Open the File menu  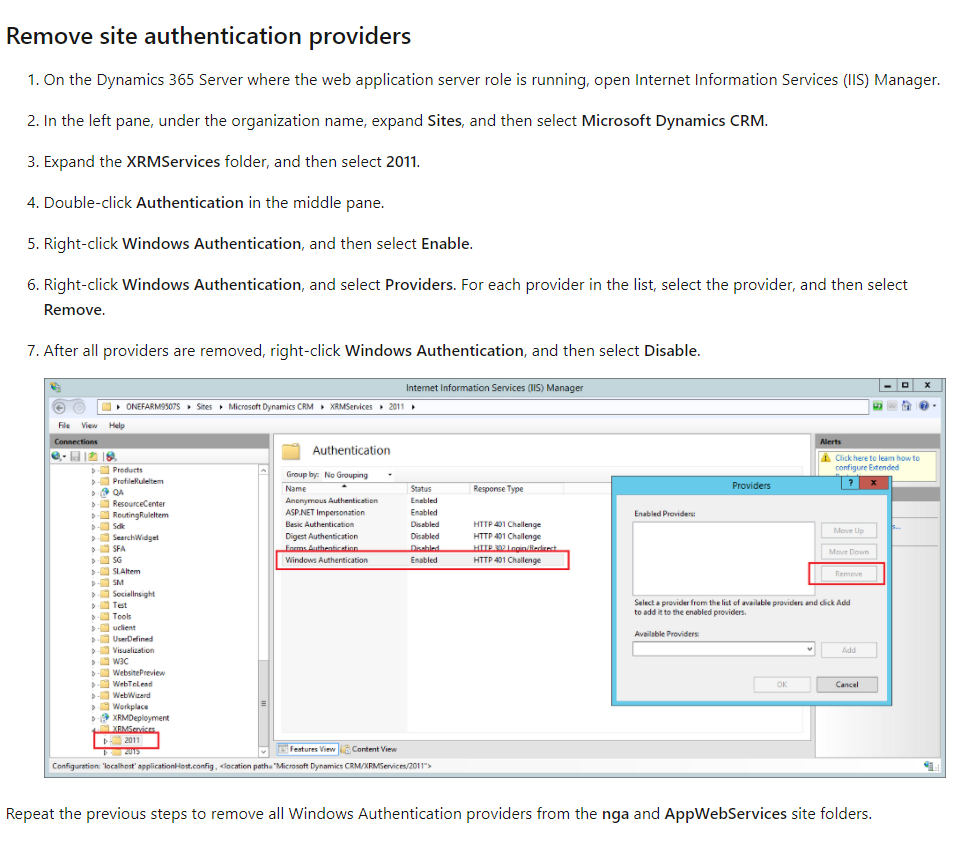click(x=64, y=425)
